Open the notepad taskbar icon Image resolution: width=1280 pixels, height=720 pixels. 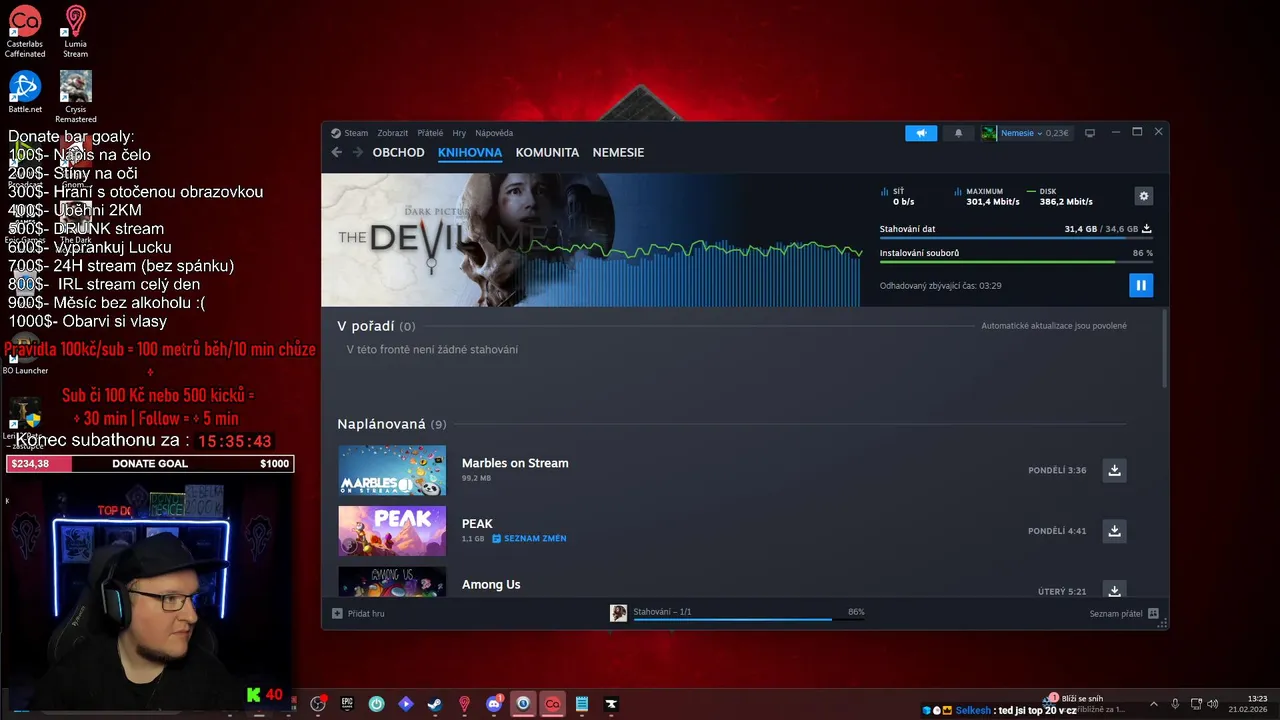click(582, 704)
